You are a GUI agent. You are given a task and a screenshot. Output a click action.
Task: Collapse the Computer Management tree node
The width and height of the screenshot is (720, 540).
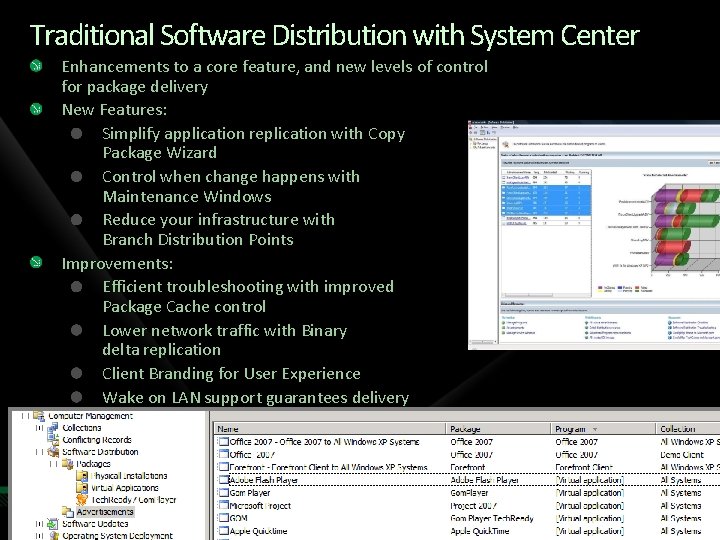coord(25,416)
